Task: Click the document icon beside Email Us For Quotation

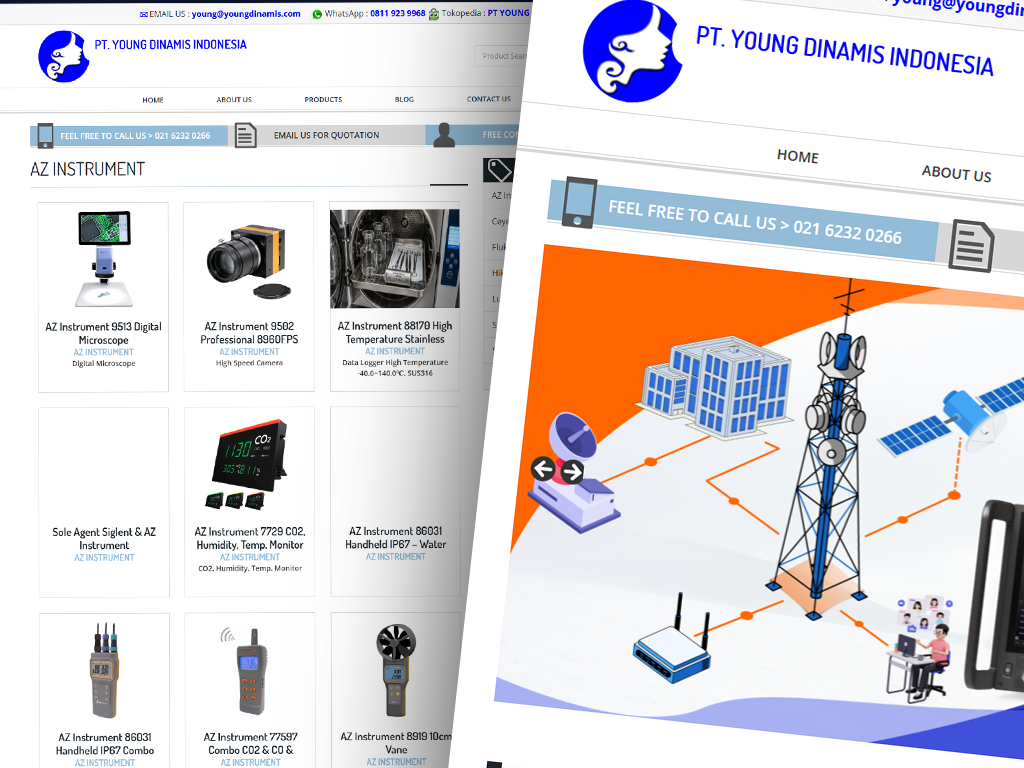Action: [246, 135]
